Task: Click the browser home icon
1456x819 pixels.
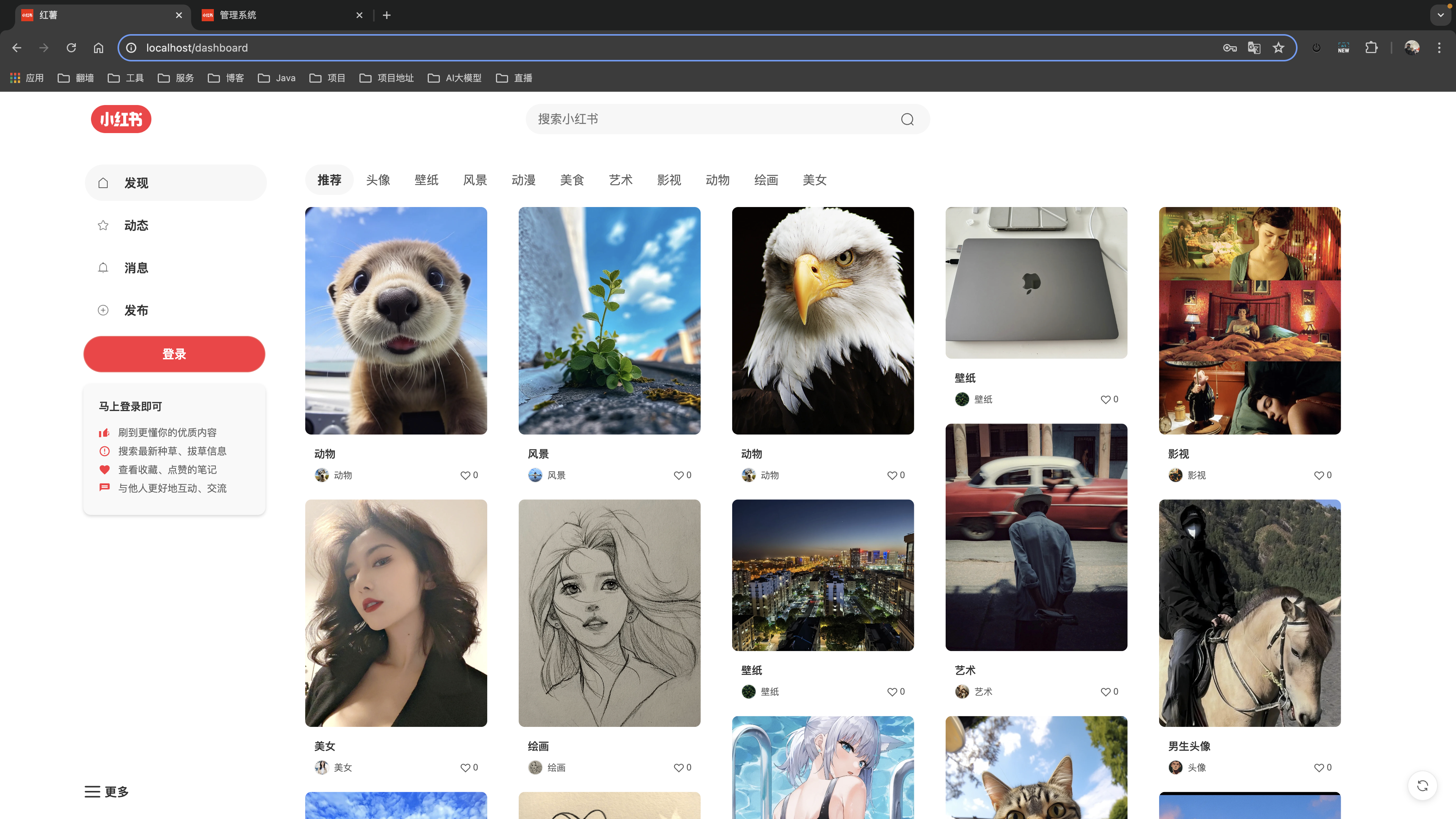Action: click(98, 47)
